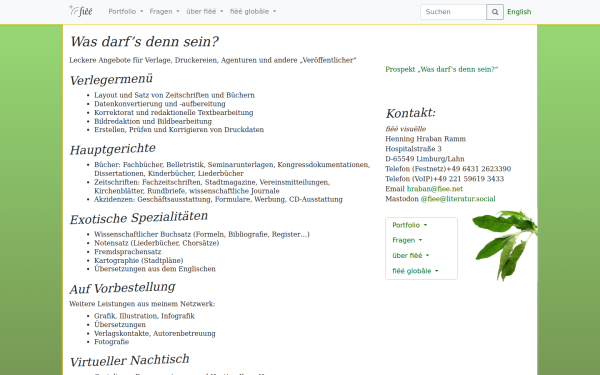Click the "Hospitalstraße 3" address line
This screenshot has width=600, height=375.
[x=413, y=148]
